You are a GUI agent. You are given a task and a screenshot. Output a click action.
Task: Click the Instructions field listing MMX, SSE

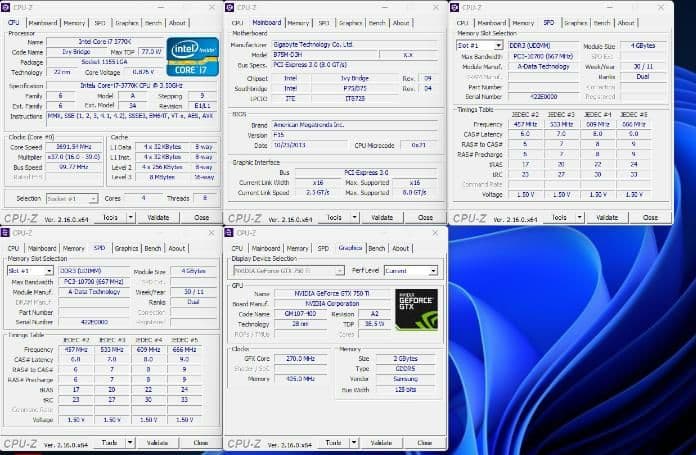pos(131,117)
